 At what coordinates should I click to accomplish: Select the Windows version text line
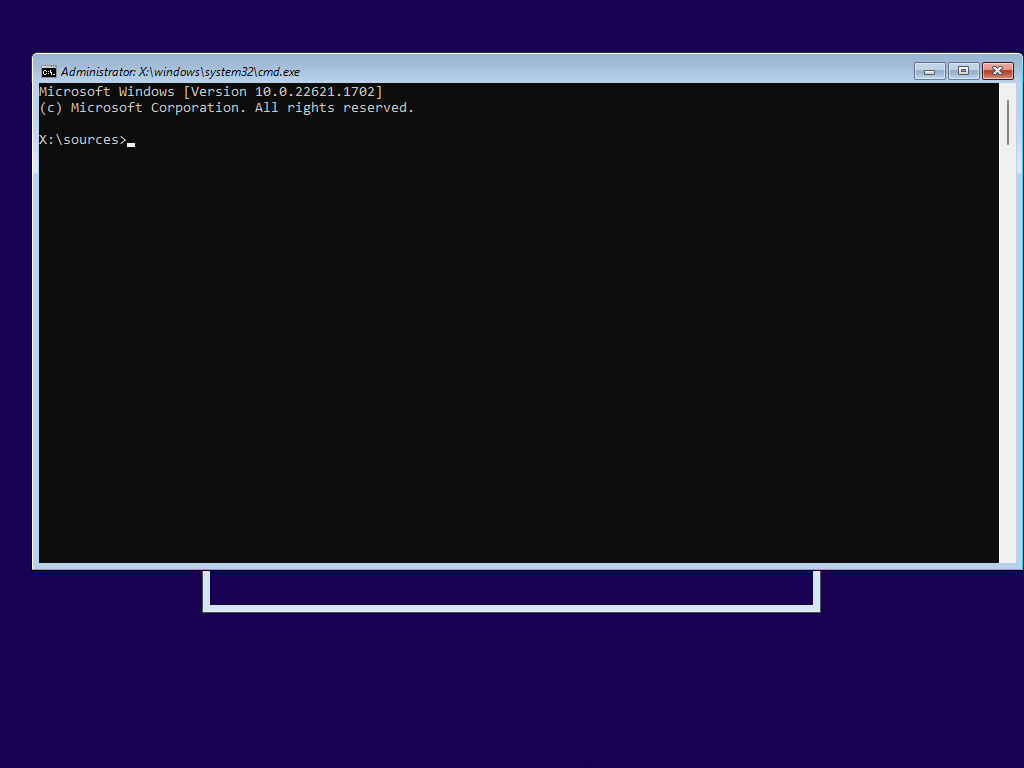pos(210,91)
